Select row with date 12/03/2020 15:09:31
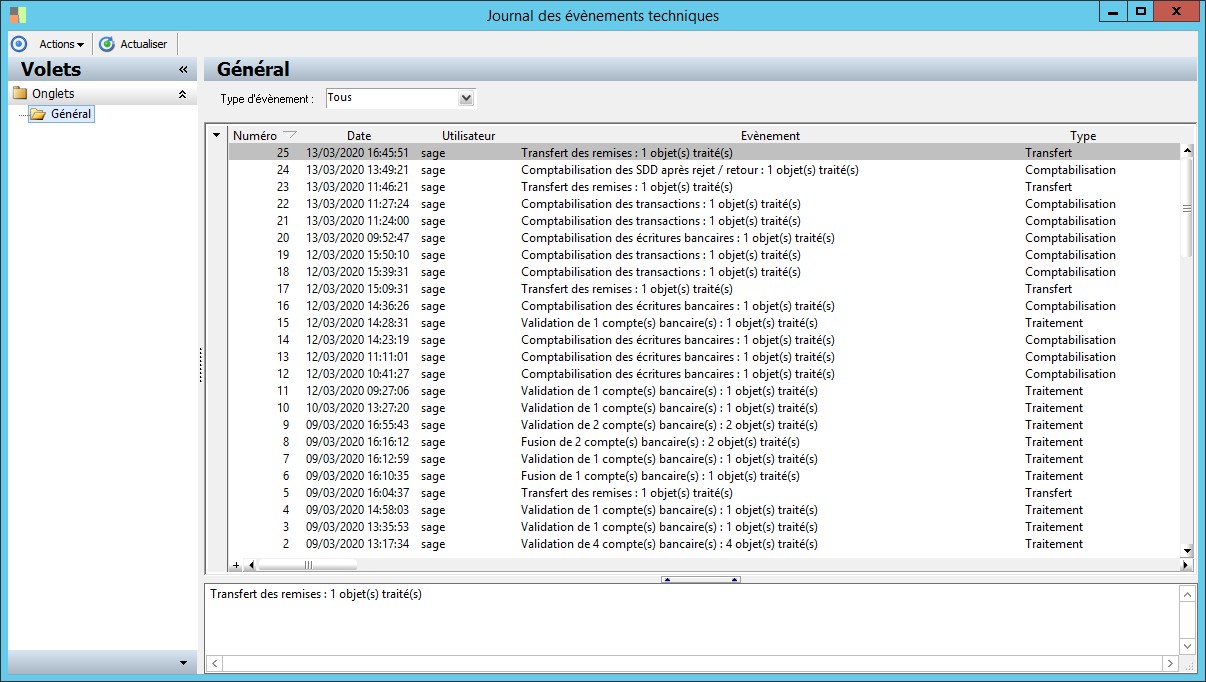 click(704, 289)
